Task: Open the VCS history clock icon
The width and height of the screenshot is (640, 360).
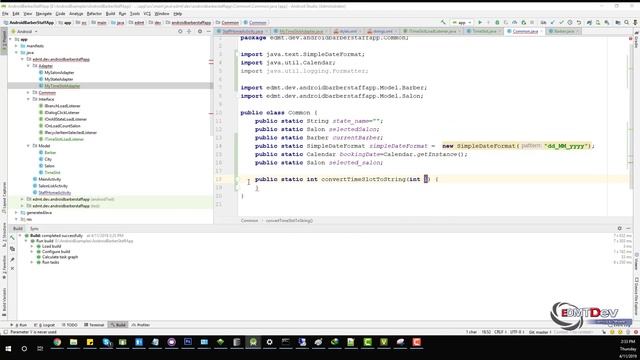Action: [570, 22]
